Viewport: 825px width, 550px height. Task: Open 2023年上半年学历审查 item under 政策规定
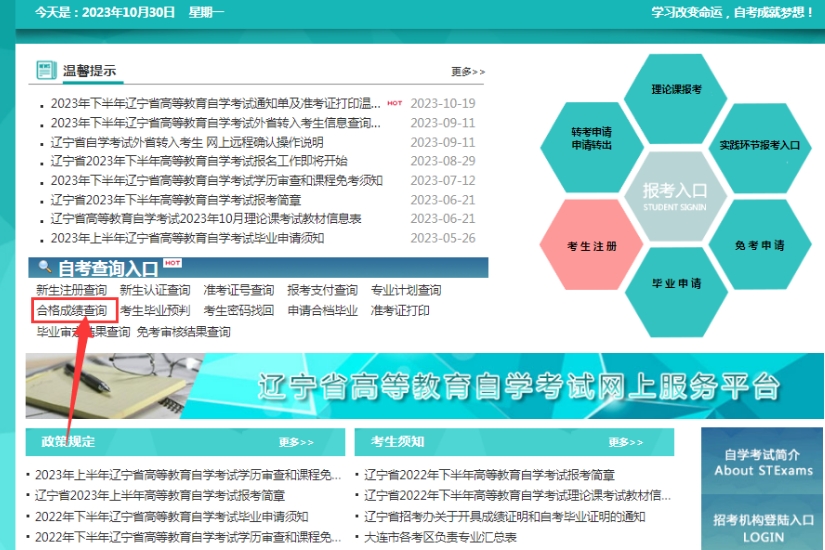(x=188, y=475)
